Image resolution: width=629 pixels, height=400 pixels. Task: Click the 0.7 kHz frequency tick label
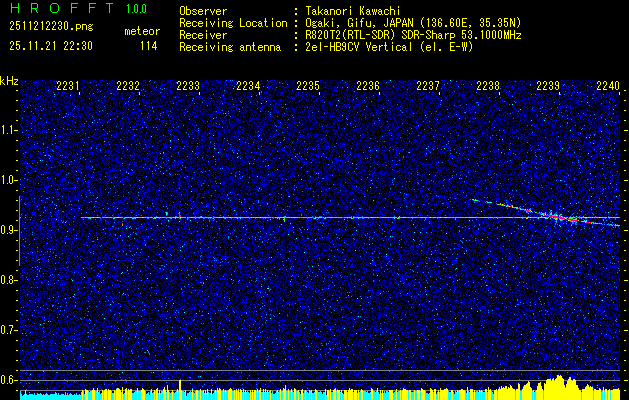tap(9, 330)
